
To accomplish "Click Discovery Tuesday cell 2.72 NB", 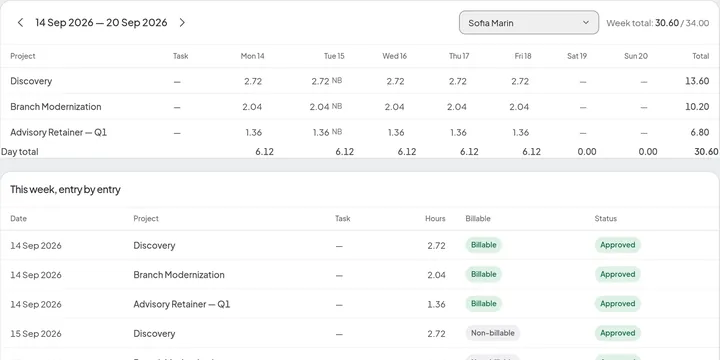I will [x=326, y=81].
